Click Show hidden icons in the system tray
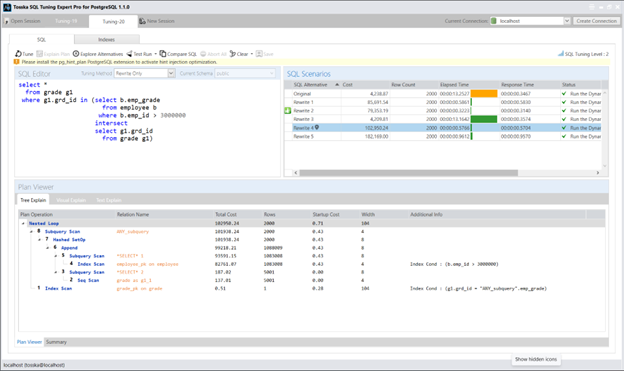 click(536, 359)
